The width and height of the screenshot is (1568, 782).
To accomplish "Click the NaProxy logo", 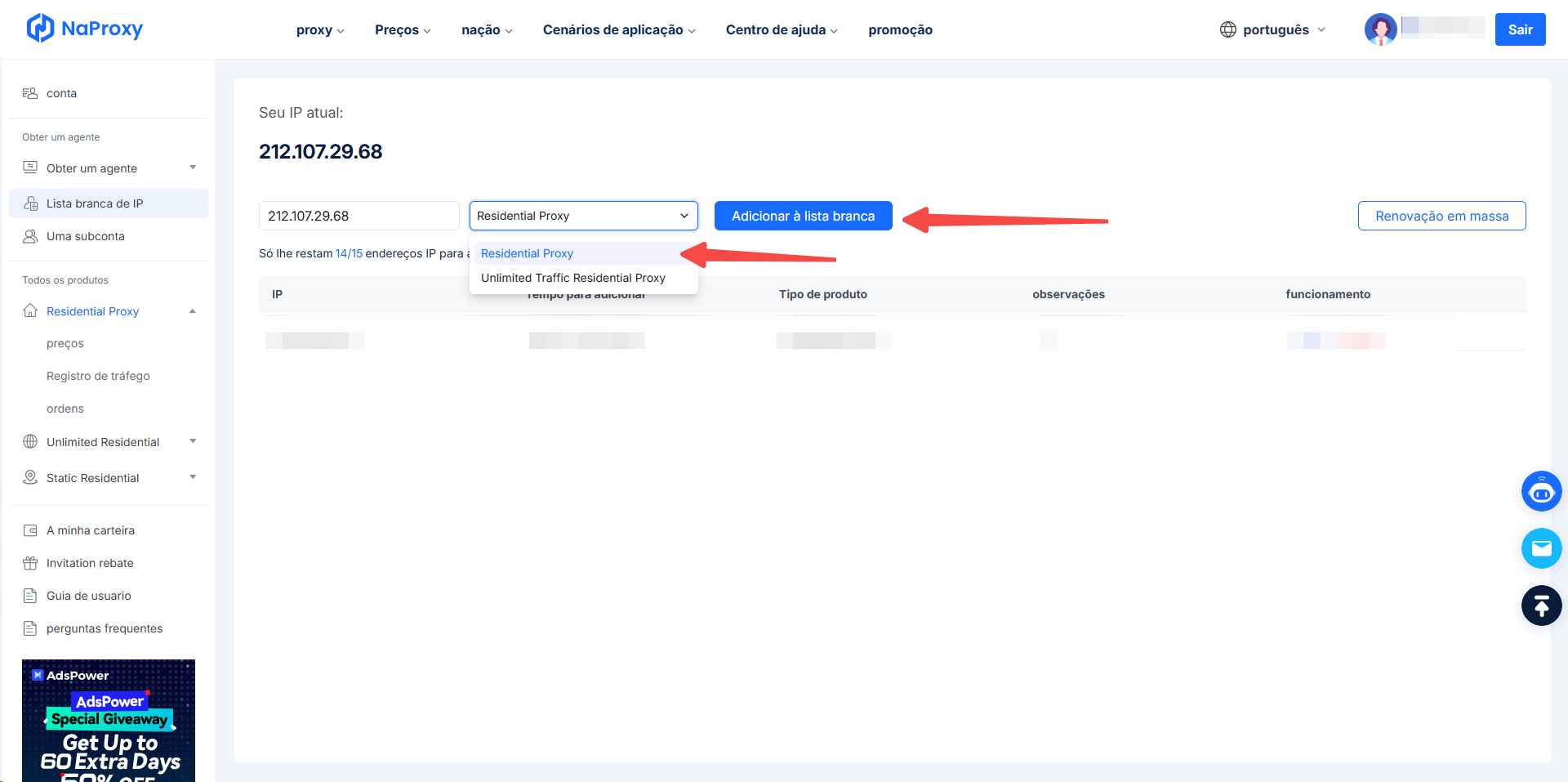I will coord(85,29).
